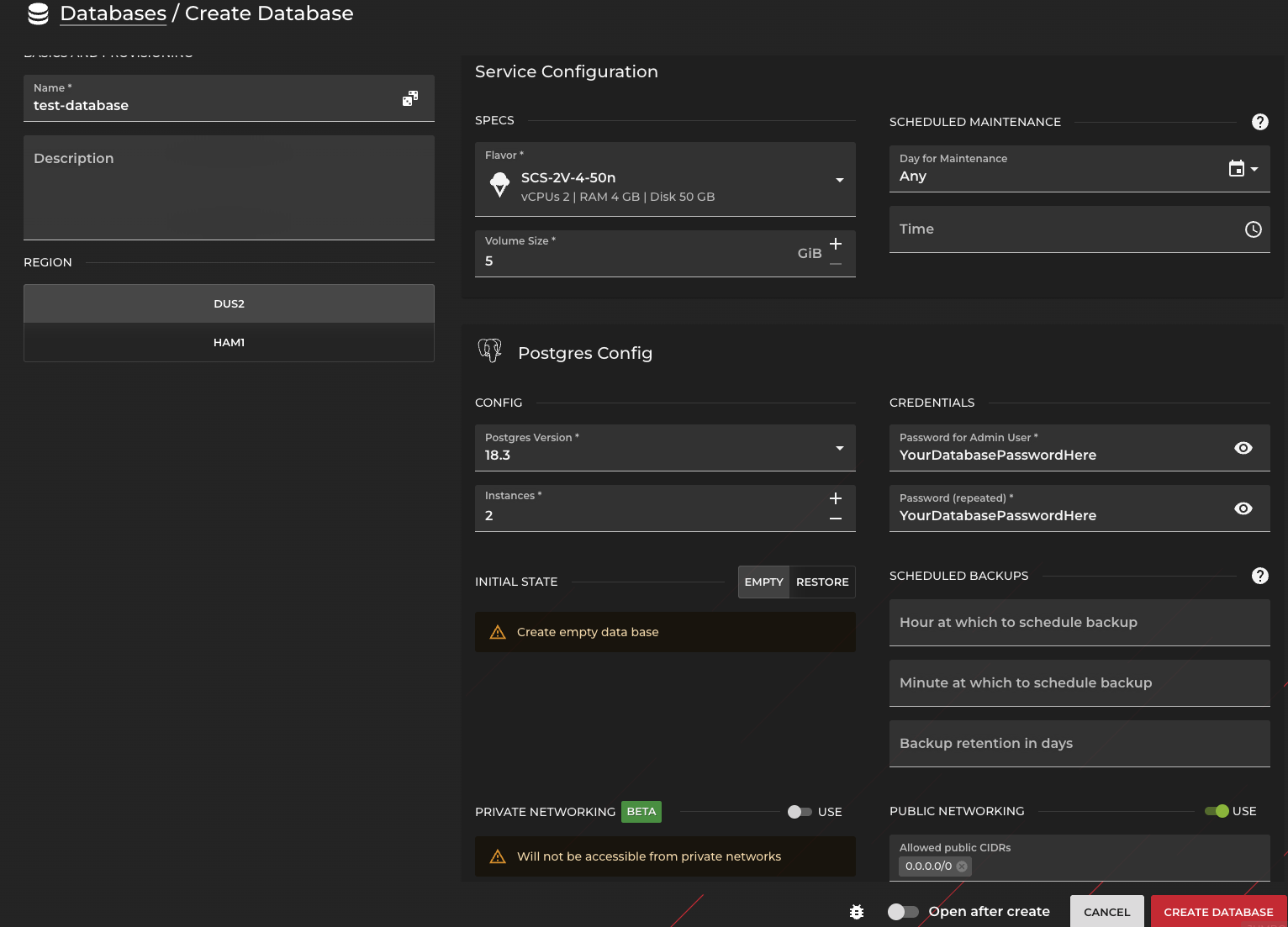Screen dimensions: 1288x927
Task: Reveal the admin user password with the eye icon
Action: coord(1243,448)
